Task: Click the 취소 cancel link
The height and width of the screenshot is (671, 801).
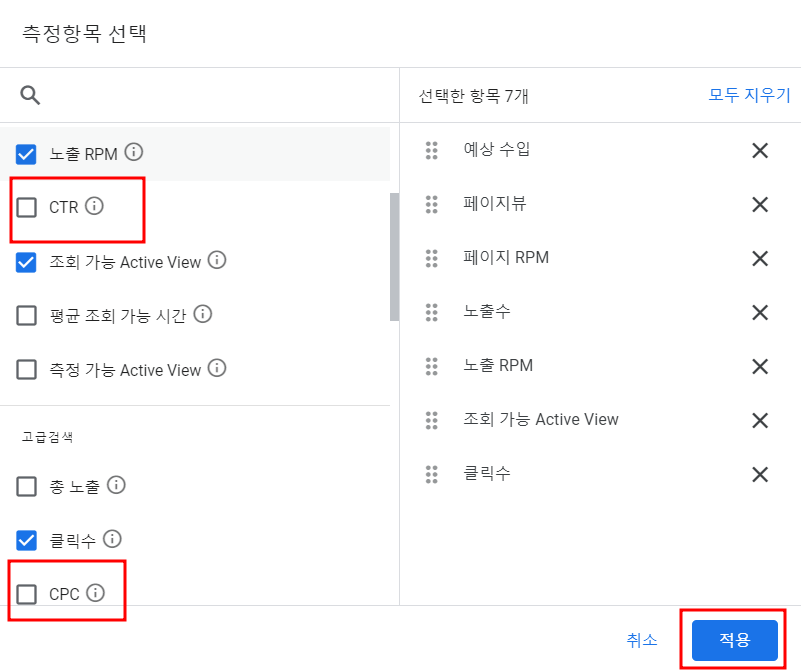Action: coord(642,640)
